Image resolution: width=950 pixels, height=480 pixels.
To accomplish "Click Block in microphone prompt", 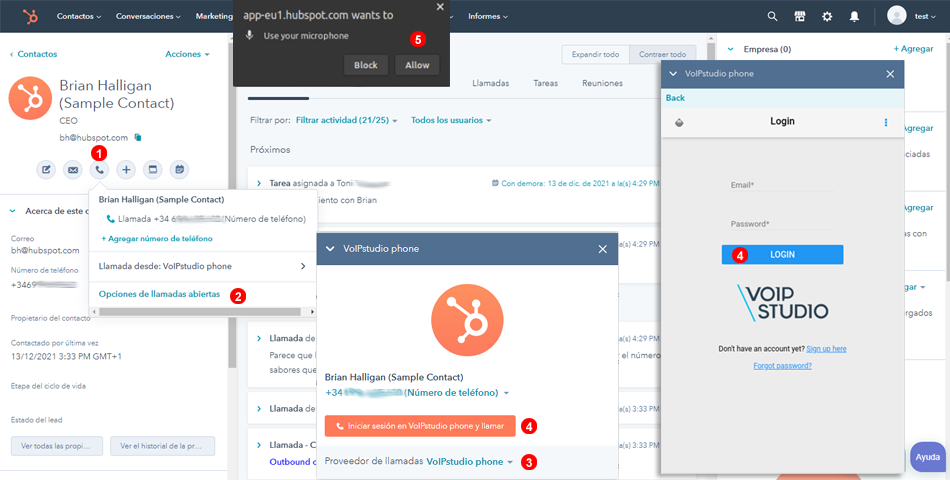I will 365,65.
